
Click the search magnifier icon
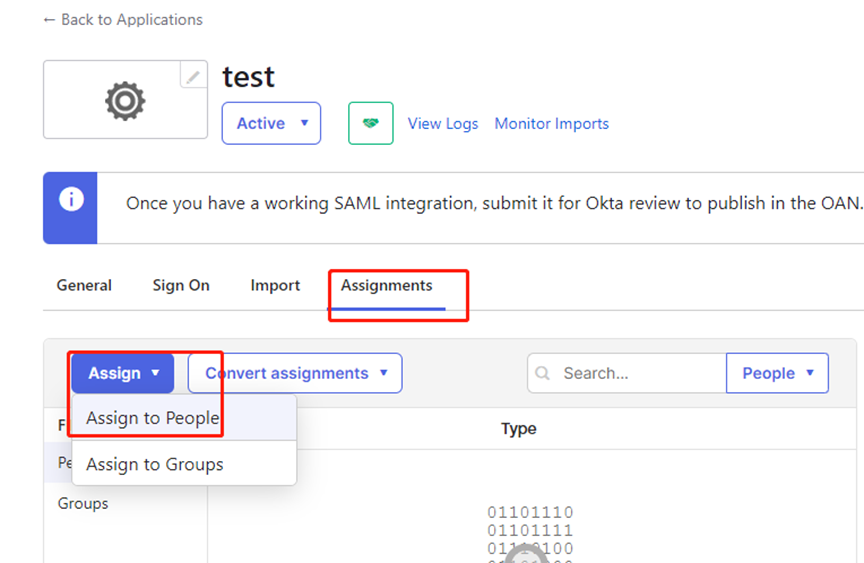click(542, 373)
